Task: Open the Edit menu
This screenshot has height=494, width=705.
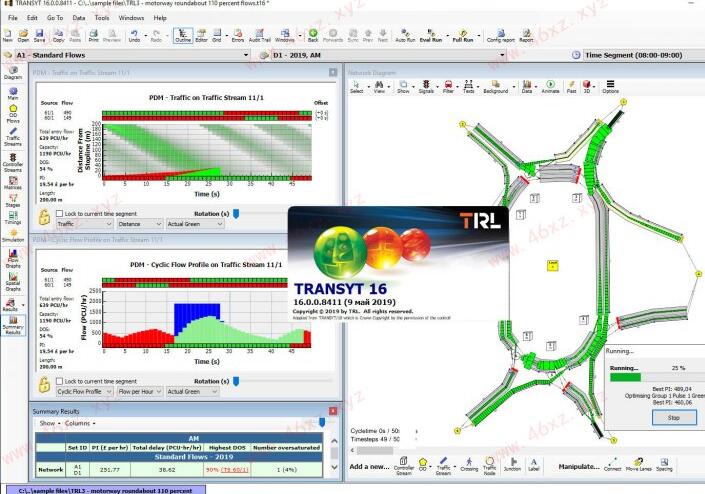Action: pyautogui.click(x=32, y=18)
